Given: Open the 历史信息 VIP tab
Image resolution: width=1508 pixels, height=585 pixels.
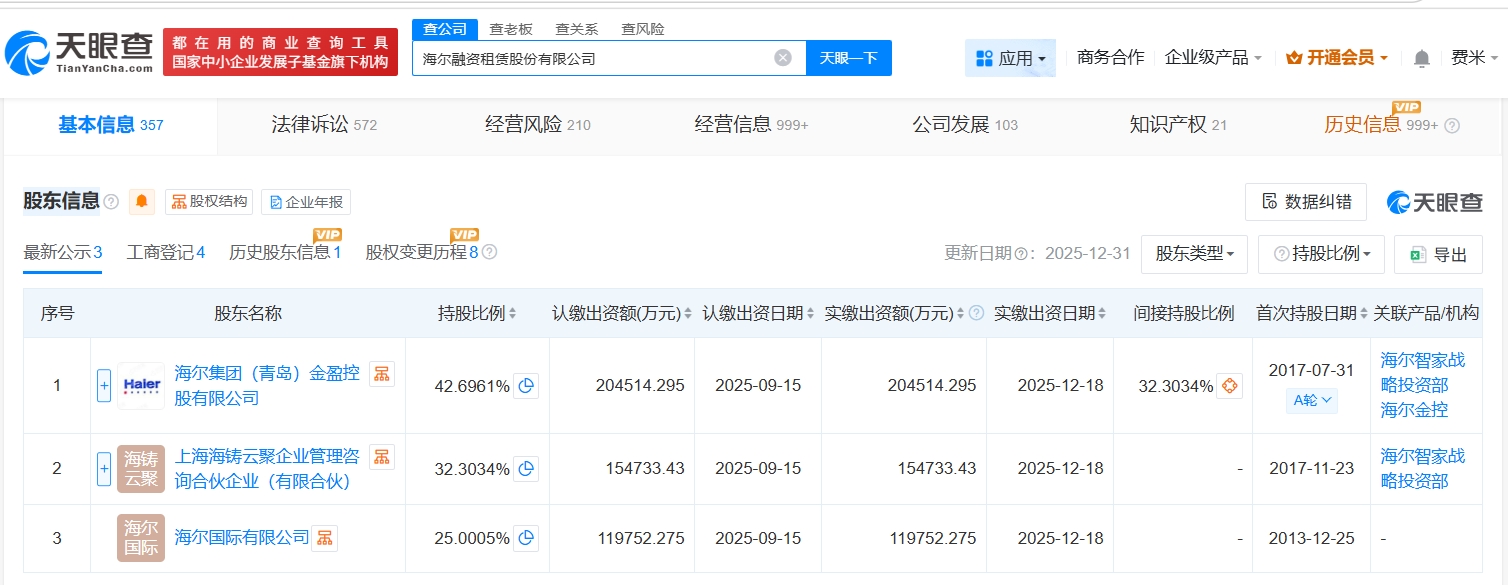Looking at the screenshot, I should click(x=1381, y=125).
